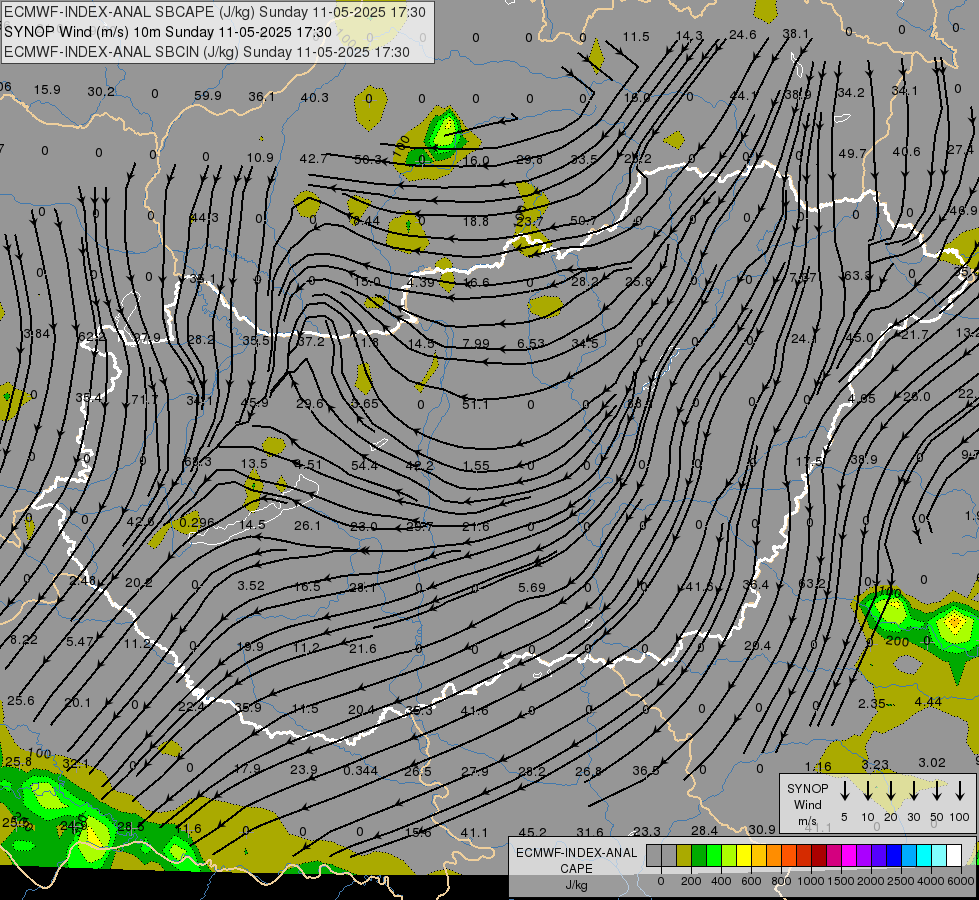Viewport: 979px width, 900px height.
Task: Click the 1000 tick label in CAPE legend
Action: pyautogui.click(x=811, y=881)
